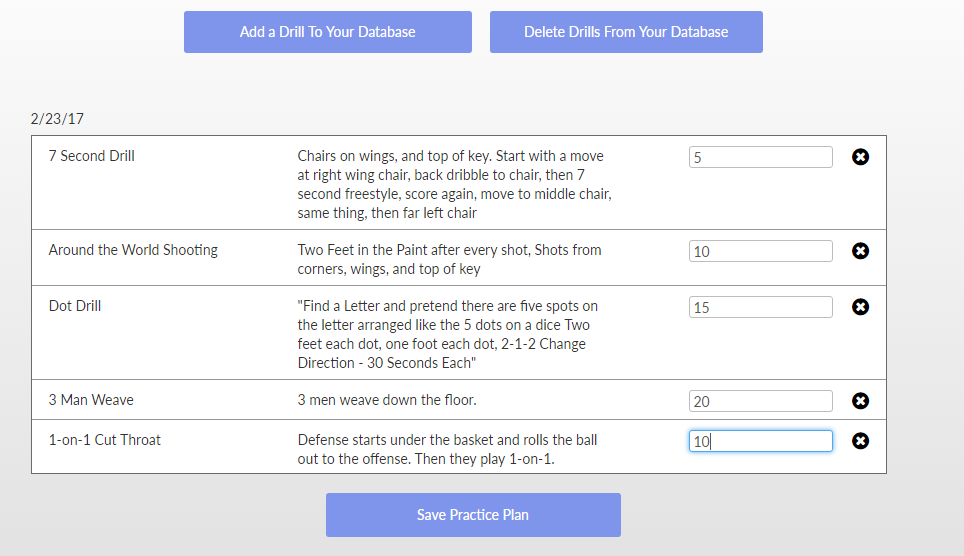Screen dimensions: 964x556
Task: Click the 2/23/17 date label
Action: pos(57,119)
